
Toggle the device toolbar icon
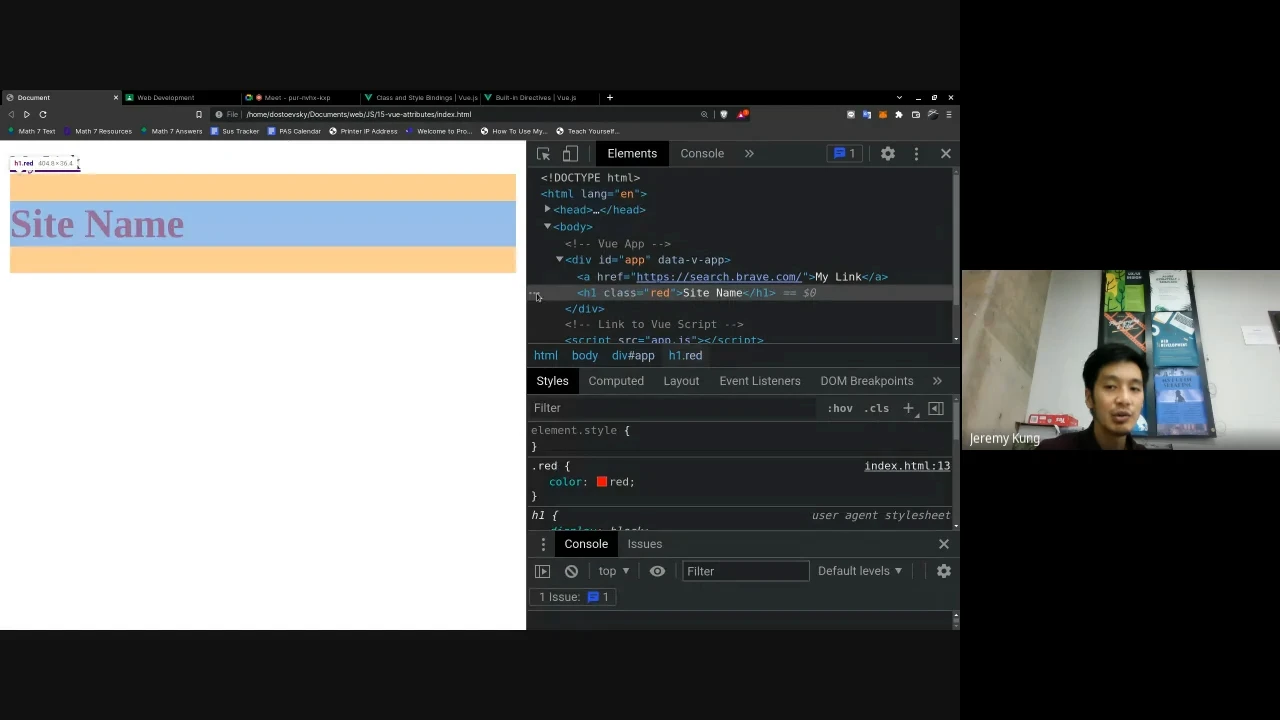pos(570,153)
